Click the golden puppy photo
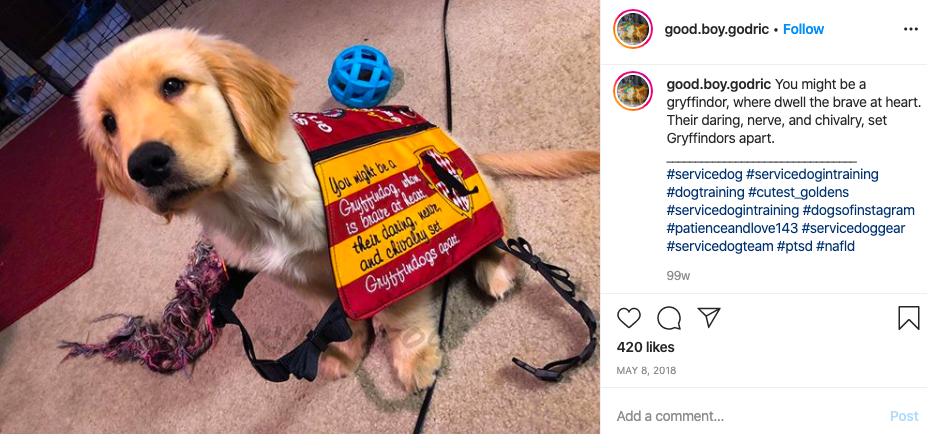 [300, 217]
